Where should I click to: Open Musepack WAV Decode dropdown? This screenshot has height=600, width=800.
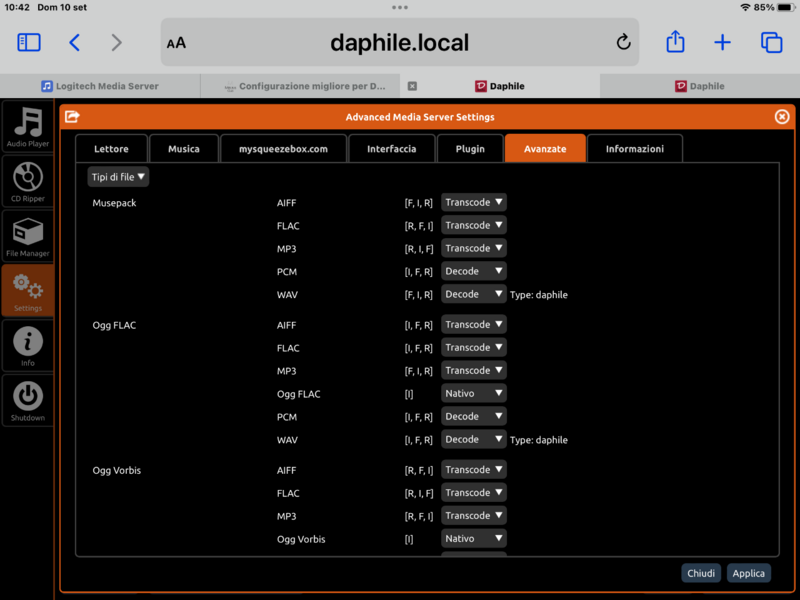click(x=474, y=295)
